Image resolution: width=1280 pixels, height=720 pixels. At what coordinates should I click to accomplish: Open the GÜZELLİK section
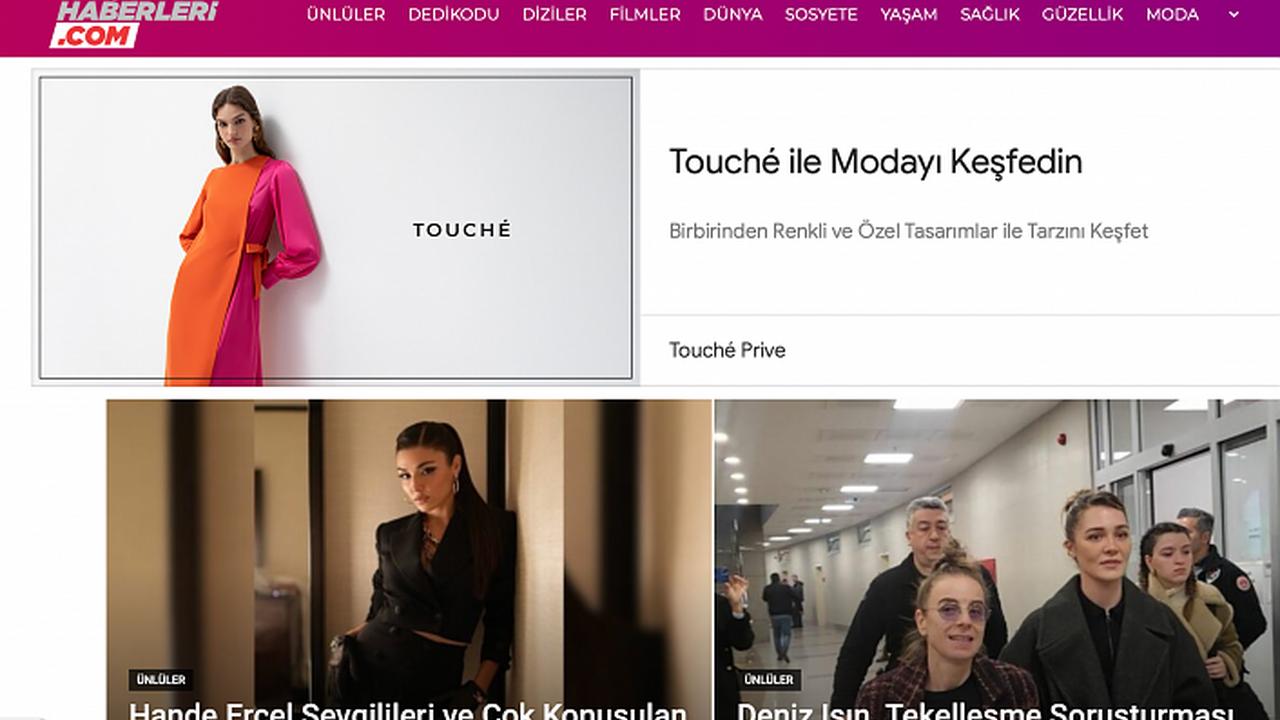tap(1083, 15)
